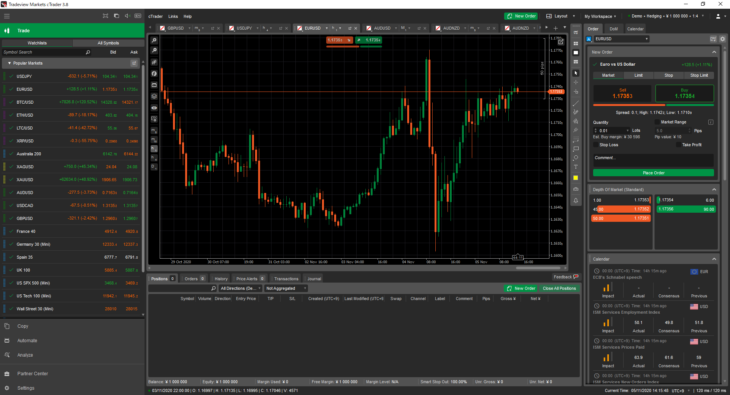Tick the Market Range checkbox
This screenshot has width=730, height=395.
pyautogui.click(x=657, y=122)
